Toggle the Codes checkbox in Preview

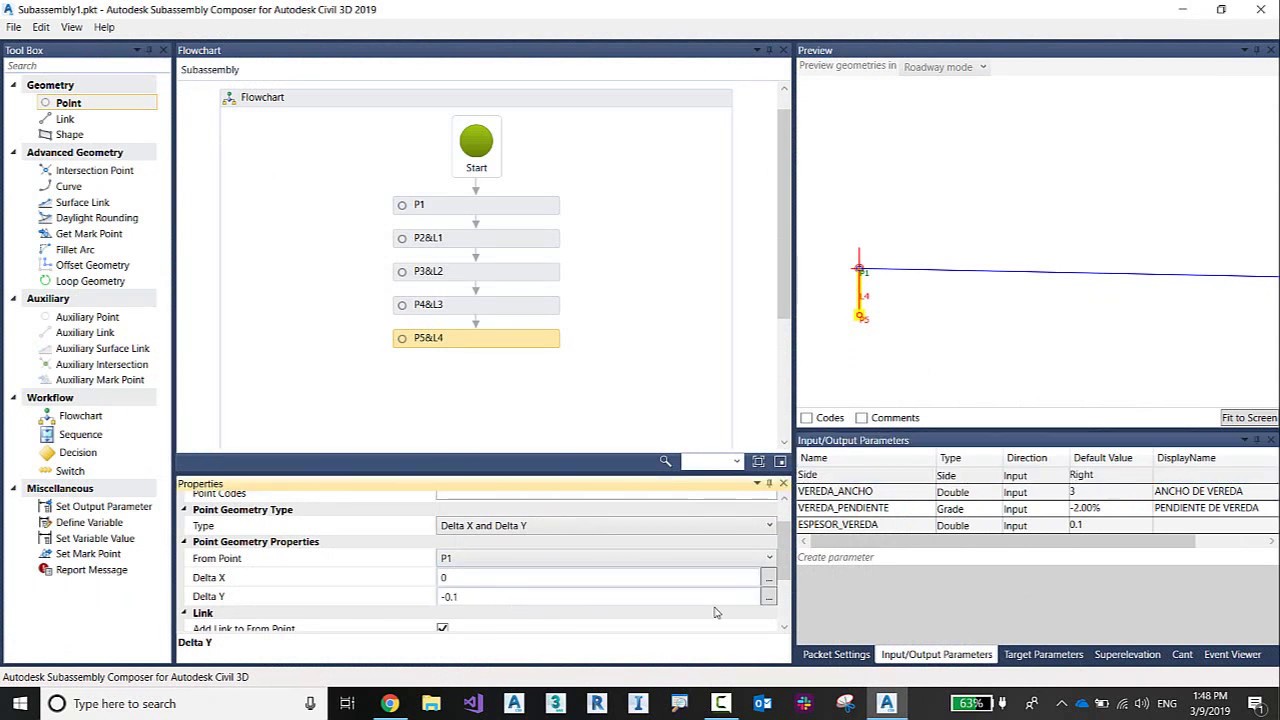806,418
